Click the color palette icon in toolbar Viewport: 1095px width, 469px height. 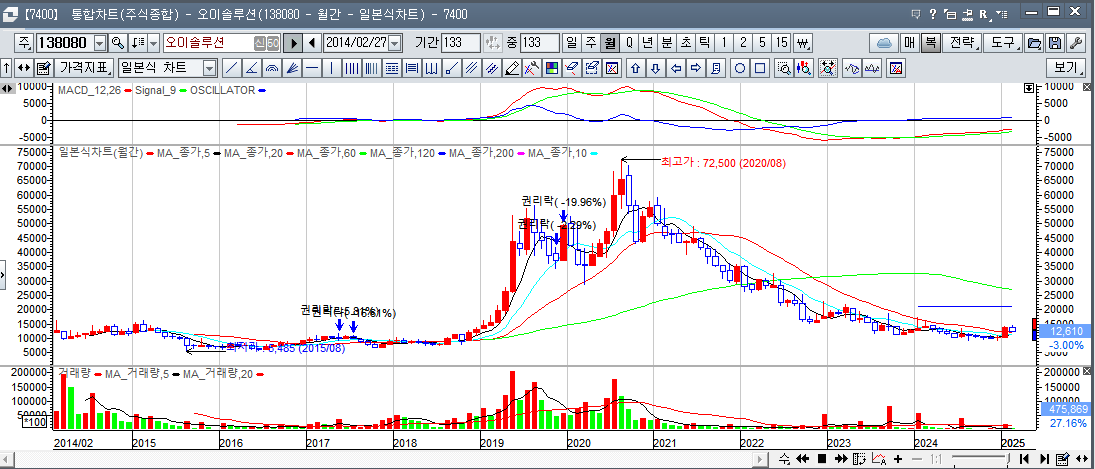pos(550,68)
